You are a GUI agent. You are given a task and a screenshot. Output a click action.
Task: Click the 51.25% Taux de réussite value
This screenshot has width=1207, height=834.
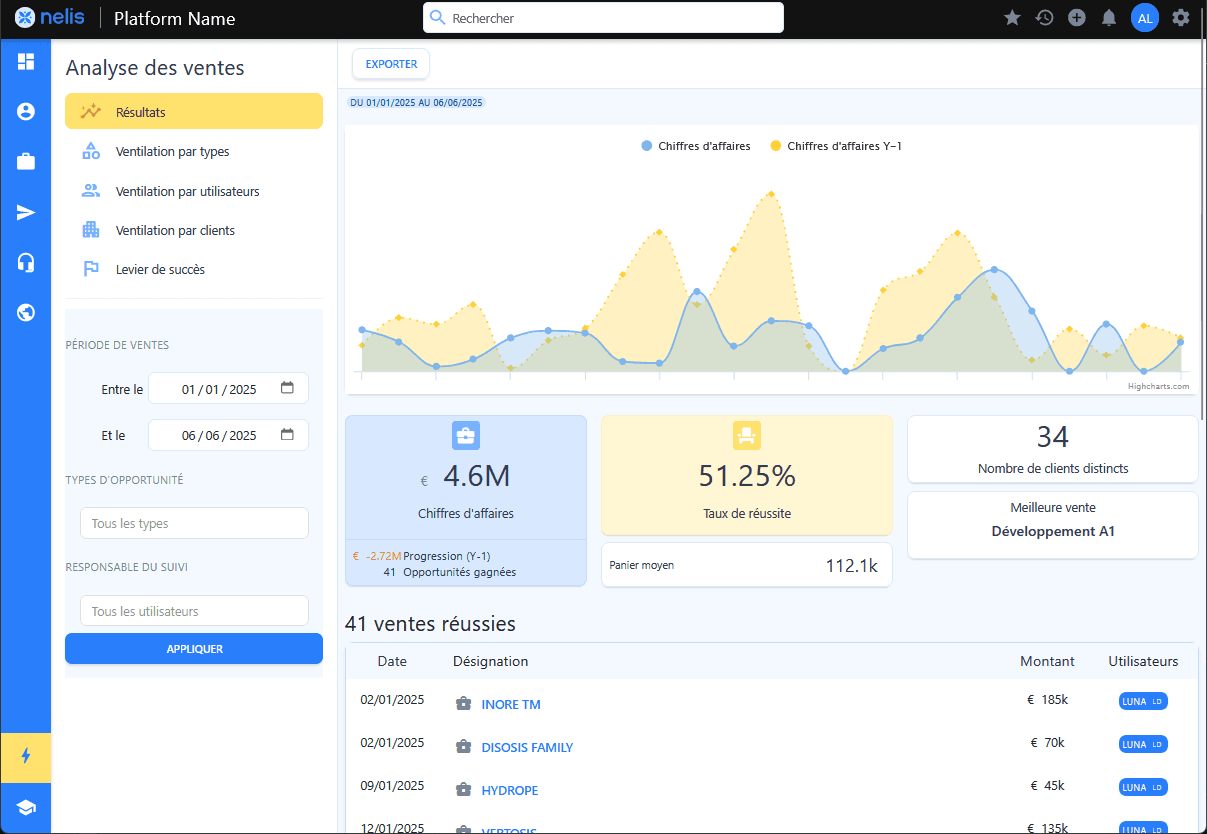click(x=747, y=476)
